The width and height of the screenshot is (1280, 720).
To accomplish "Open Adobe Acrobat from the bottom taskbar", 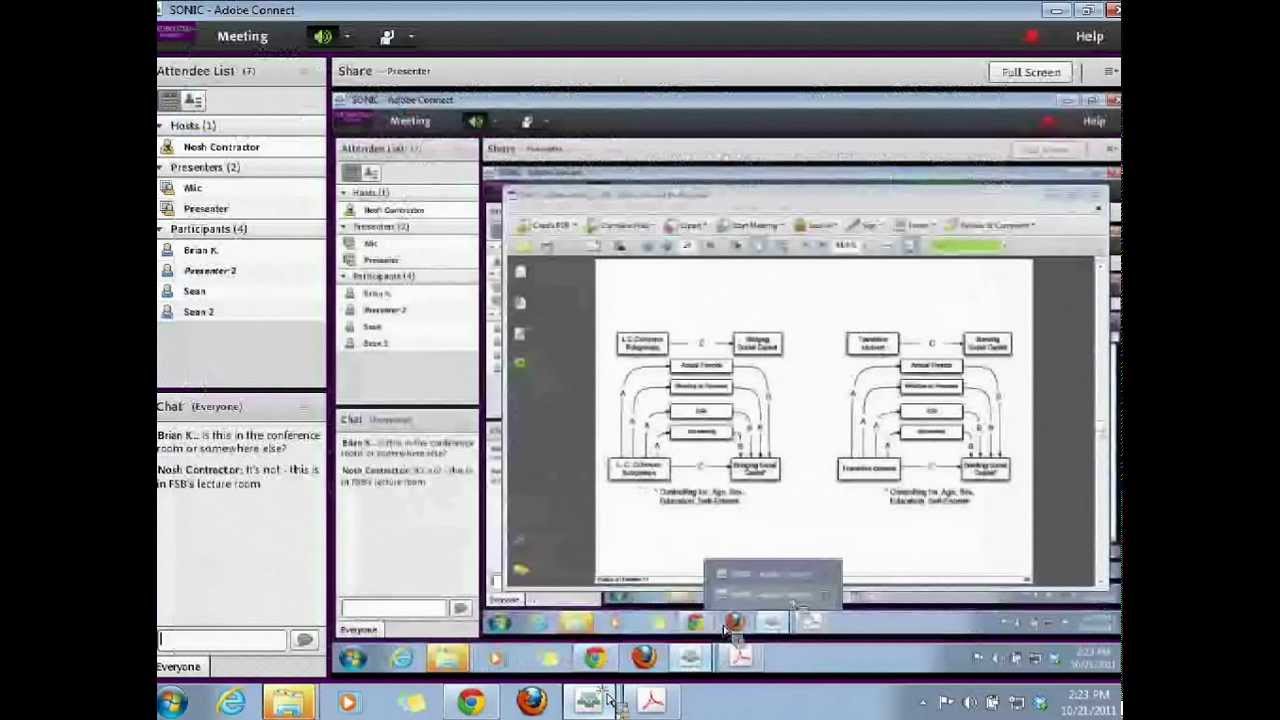I will click(651, 702).
